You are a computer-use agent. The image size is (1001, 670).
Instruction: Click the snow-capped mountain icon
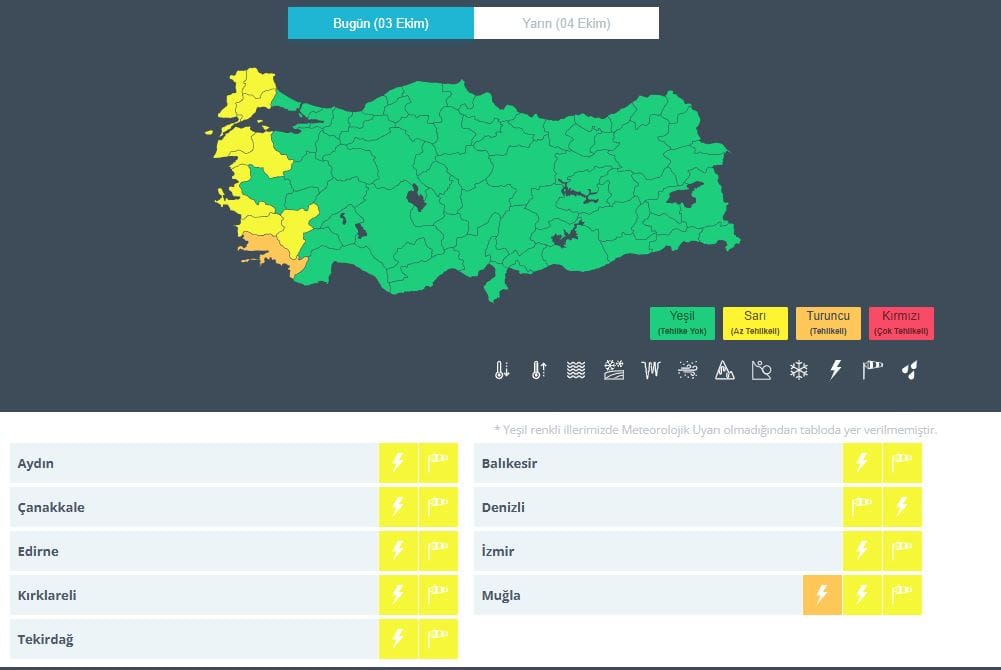(x=725, y=371)
